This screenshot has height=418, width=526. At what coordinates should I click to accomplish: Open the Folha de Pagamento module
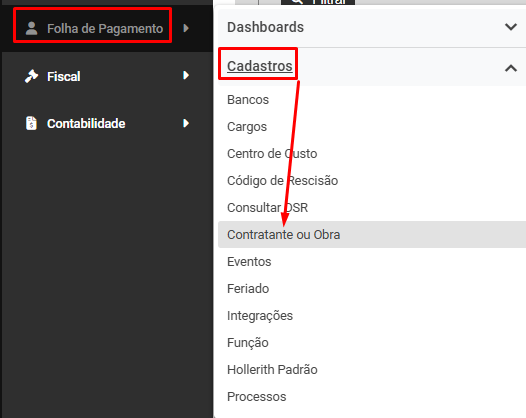pyautogui.click(x=105, y=29)
